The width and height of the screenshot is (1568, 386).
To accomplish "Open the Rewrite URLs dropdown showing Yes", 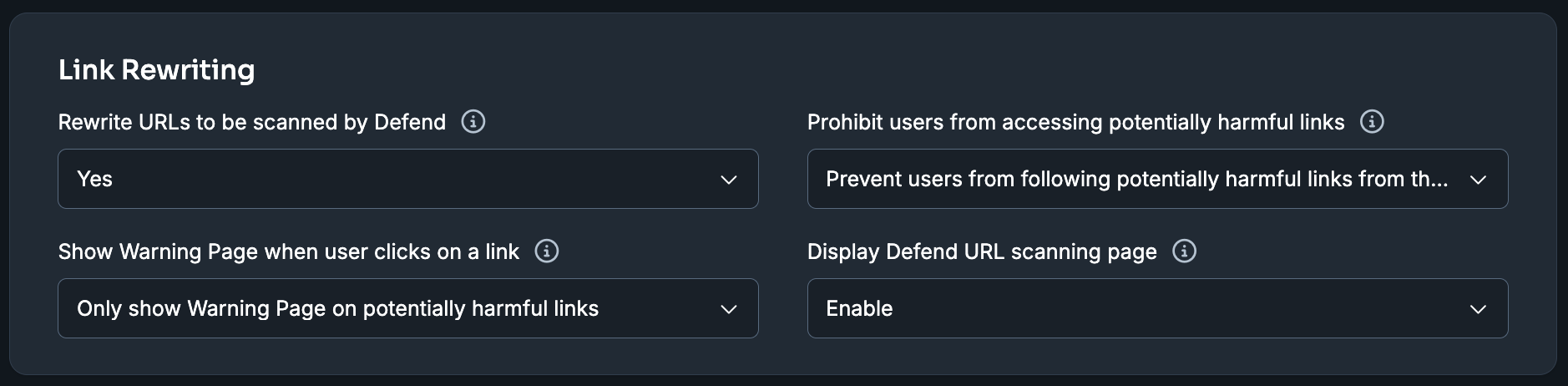I will (408, 179).
